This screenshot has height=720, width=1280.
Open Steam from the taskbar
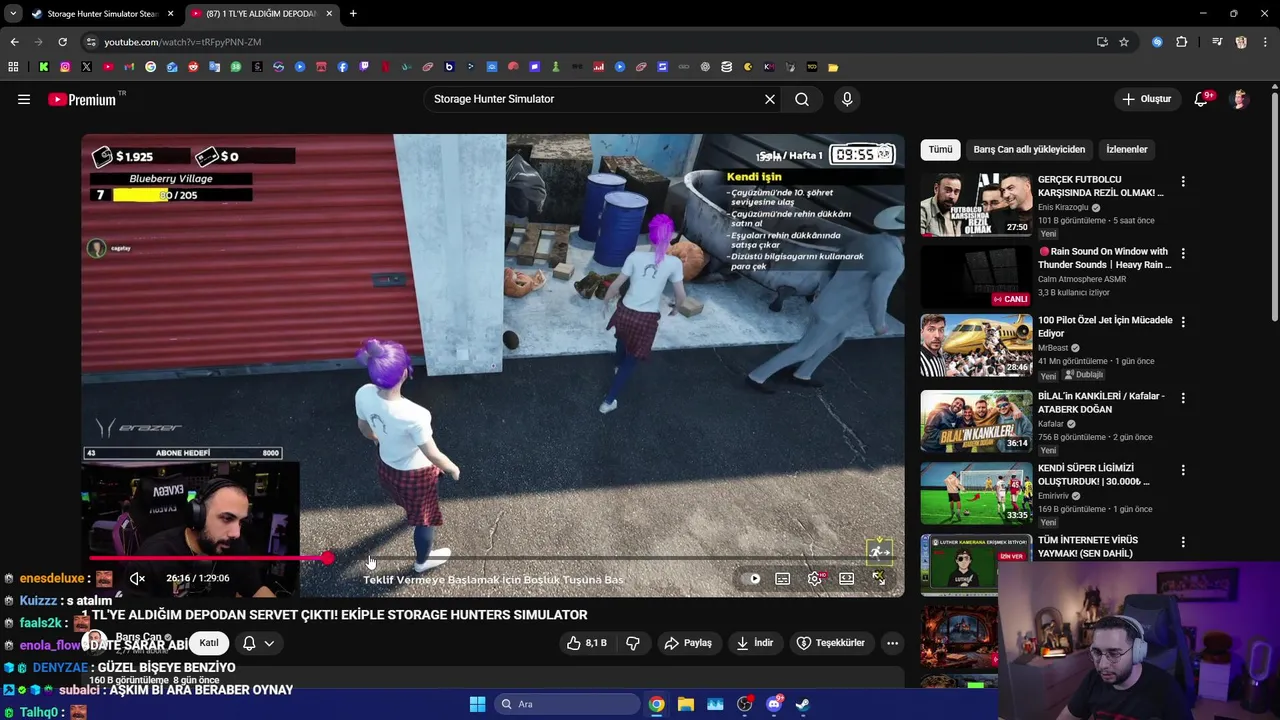click(803, 704)
